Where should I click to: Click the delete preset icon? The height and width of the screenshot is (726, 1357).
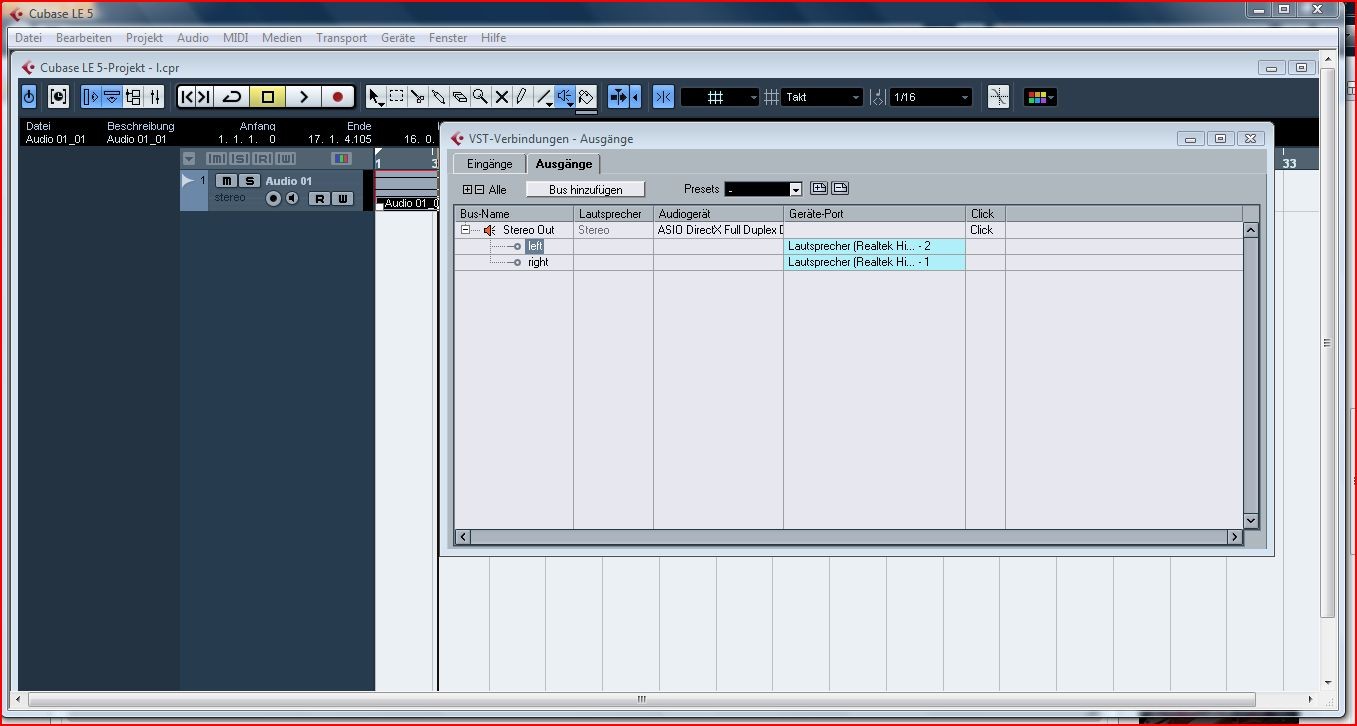coord(840,188)
